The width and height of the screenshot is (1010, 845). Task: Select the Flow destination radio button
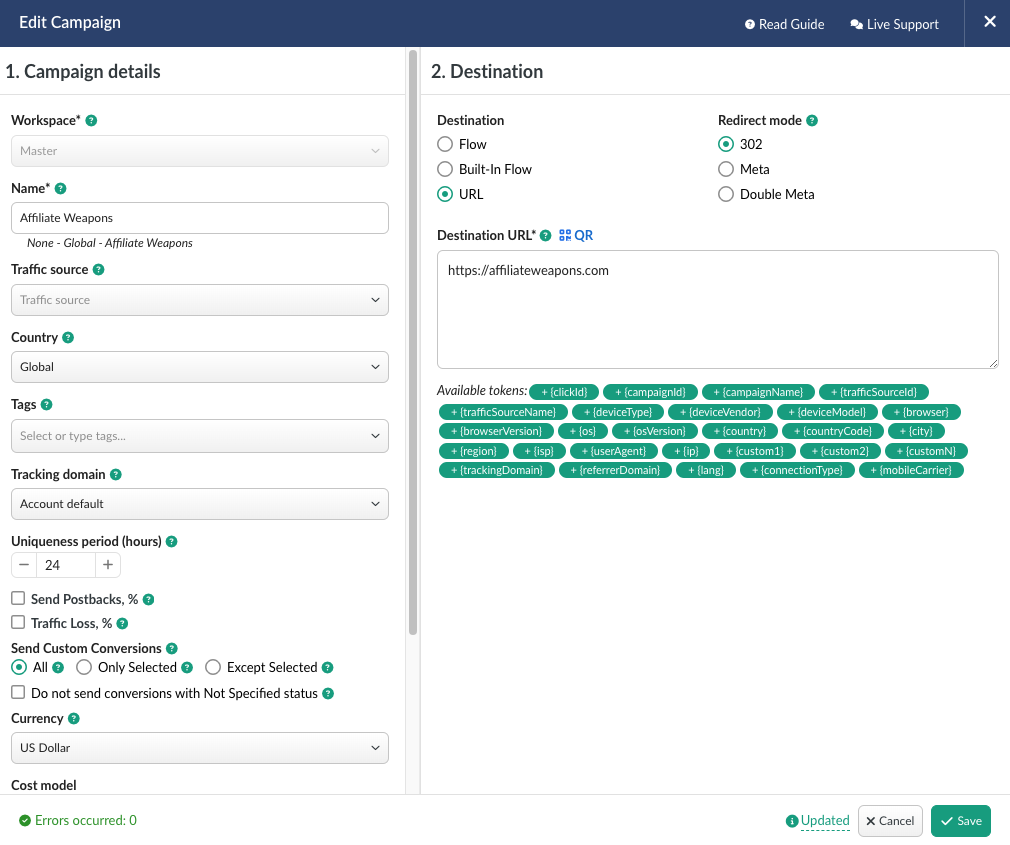(446, 145)
